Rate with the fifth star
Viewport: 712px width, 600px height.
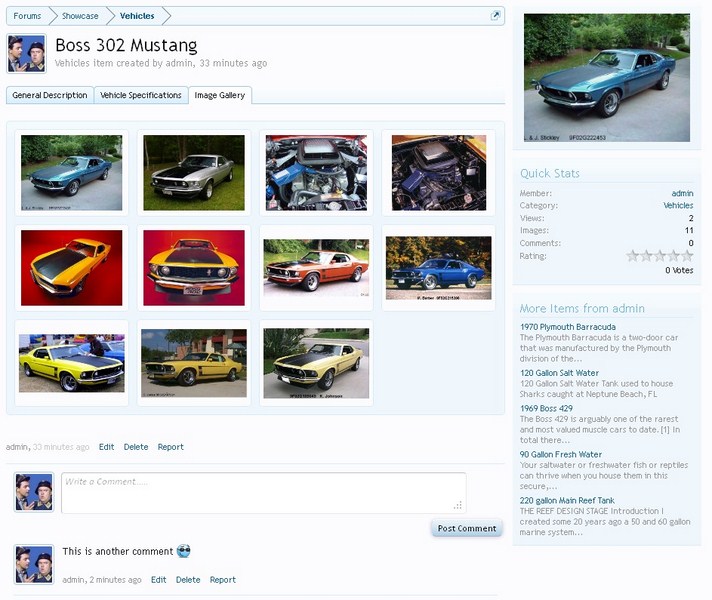click(687, 256)
